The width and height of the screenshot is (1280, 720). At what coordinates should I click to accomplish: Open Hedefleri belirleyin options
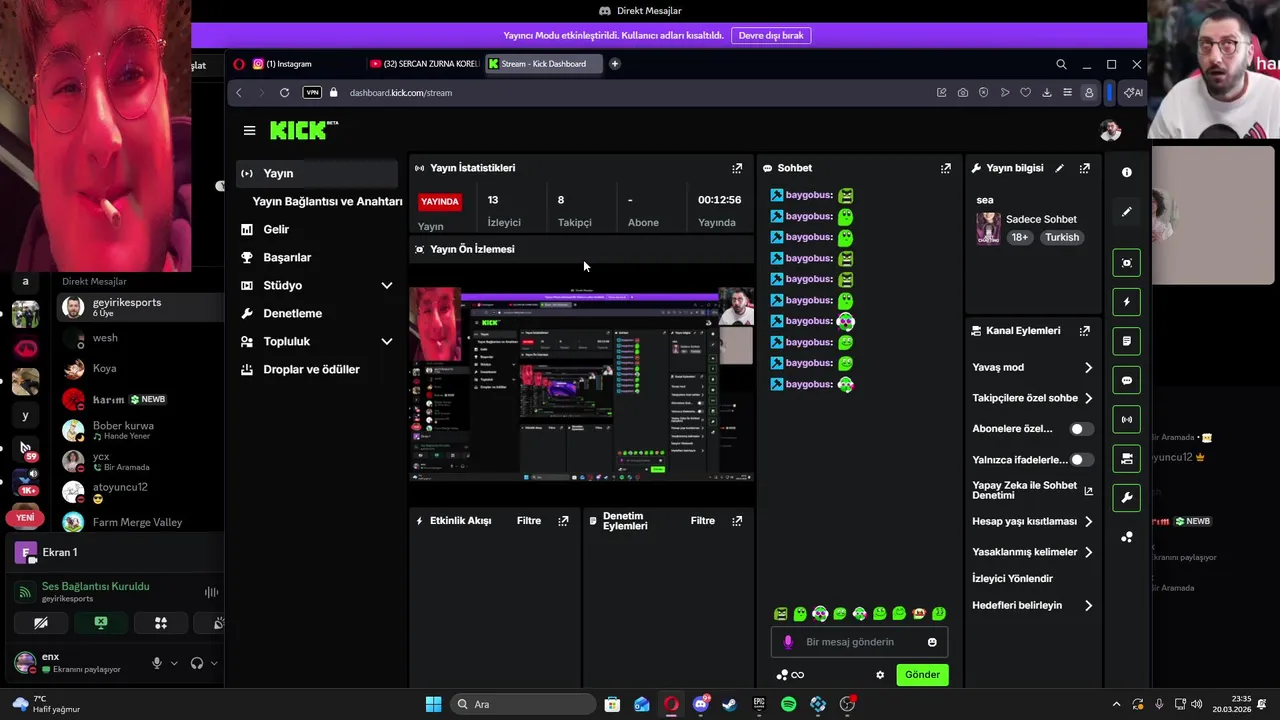pos(1032,605)
